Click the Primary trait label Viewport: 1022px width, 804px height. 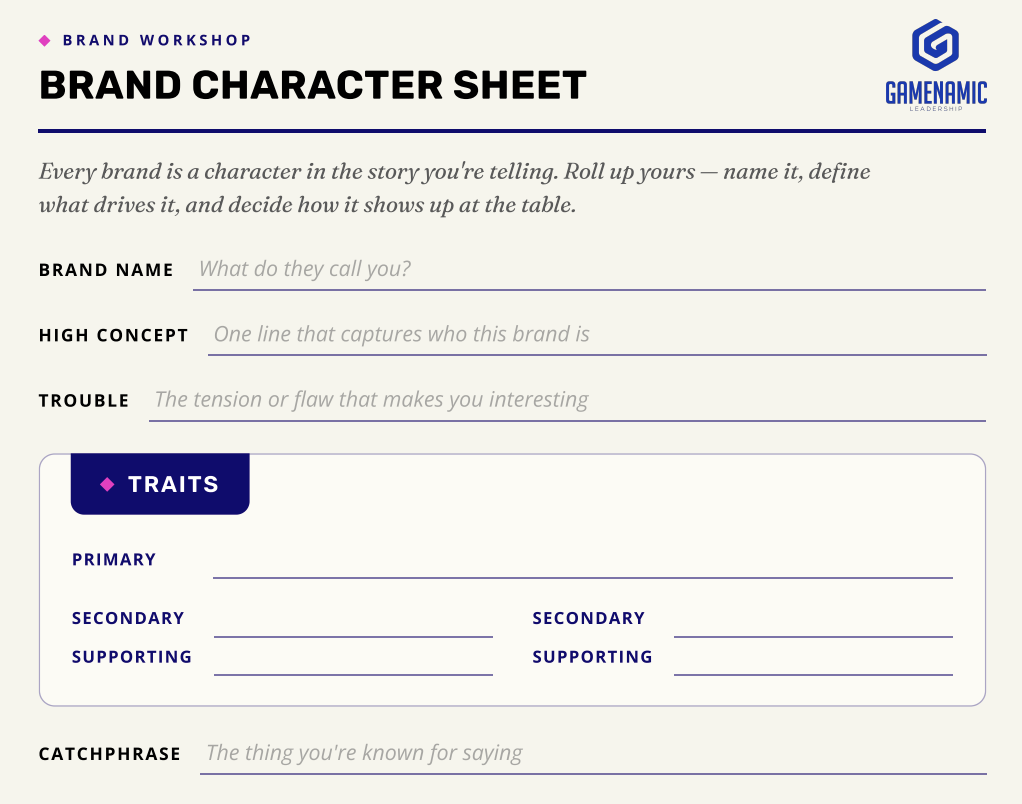coord(114,560)
